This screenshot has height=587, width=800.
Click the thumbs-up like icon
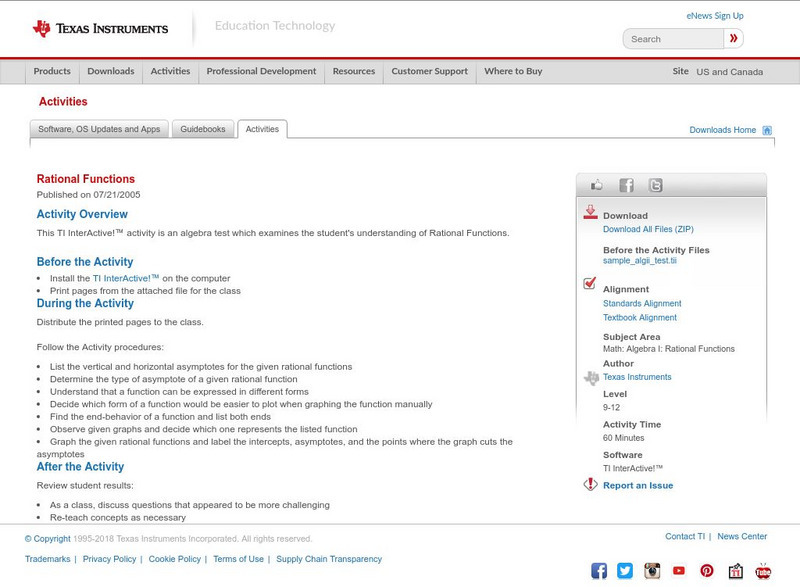[x=596, y=185]
